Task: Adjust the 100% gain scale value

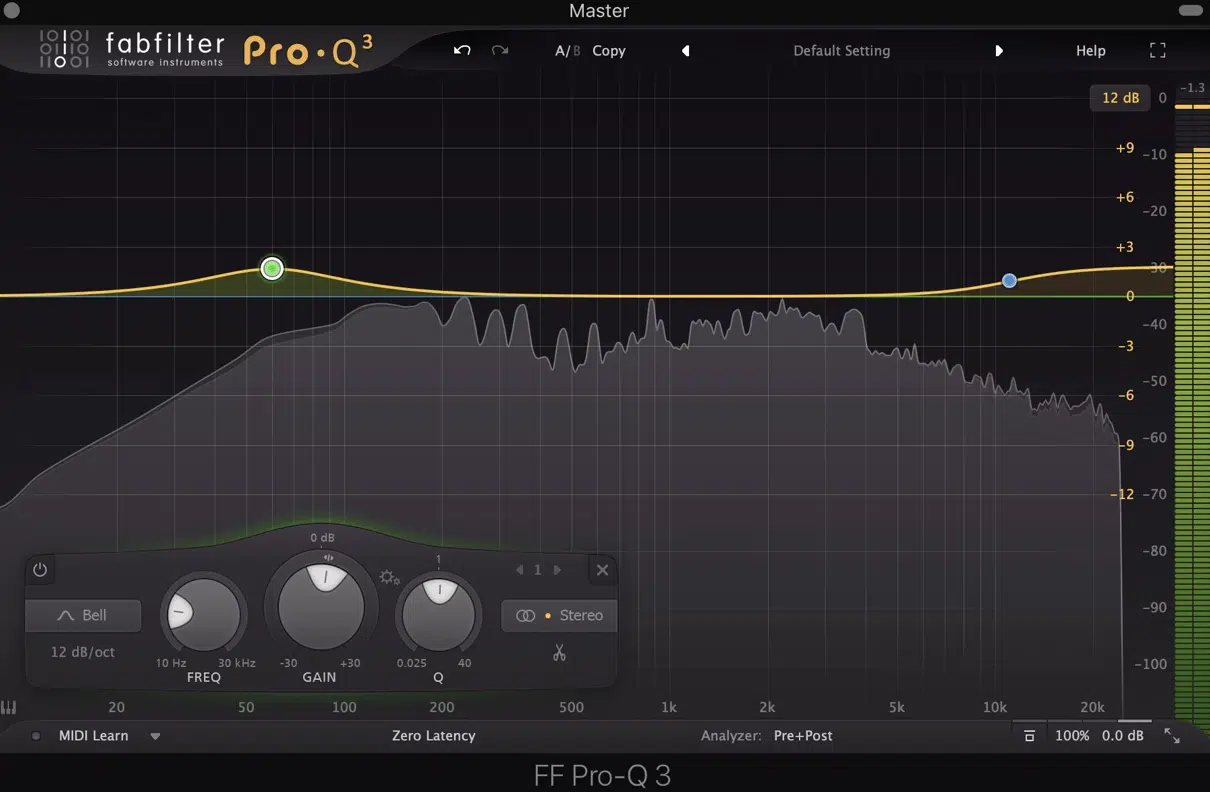Action: click(1072, 735)
